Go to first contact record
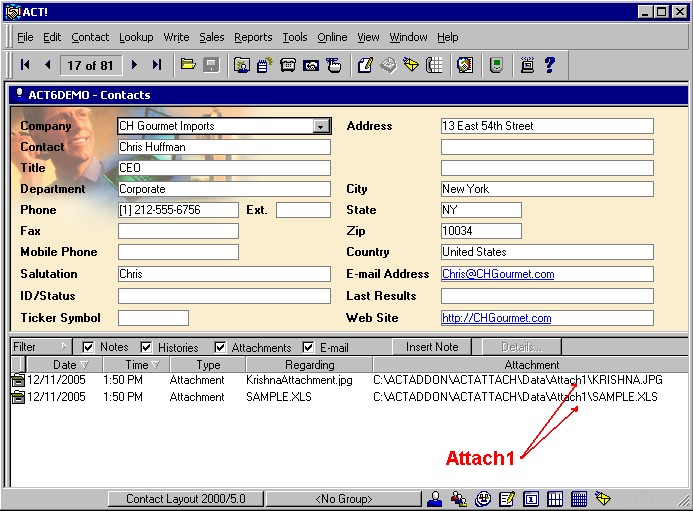The height and width of the screenshot is (511, 693). point(25,65)
